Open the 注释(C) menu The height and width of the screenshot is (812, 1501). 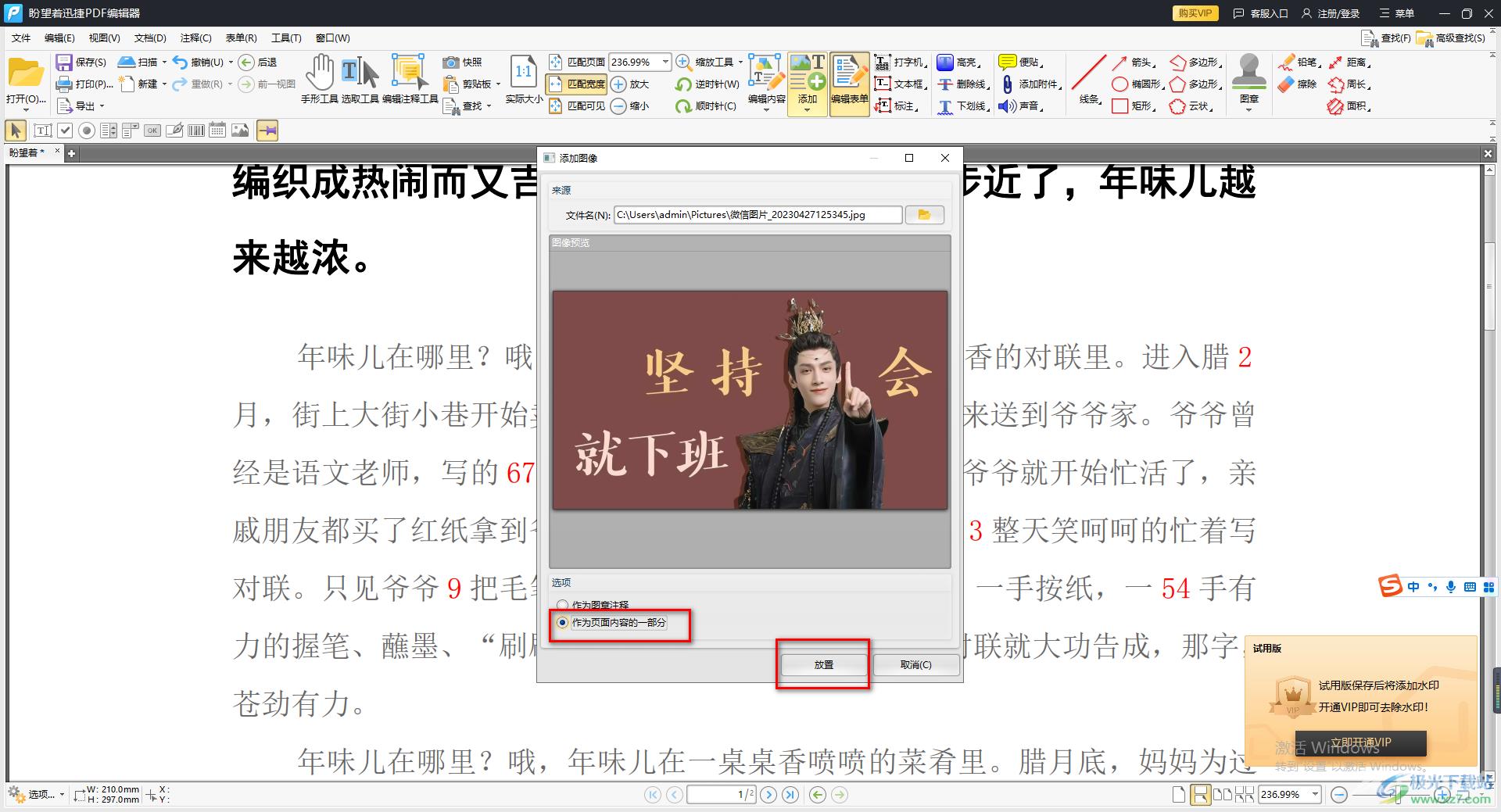(195, 38)
